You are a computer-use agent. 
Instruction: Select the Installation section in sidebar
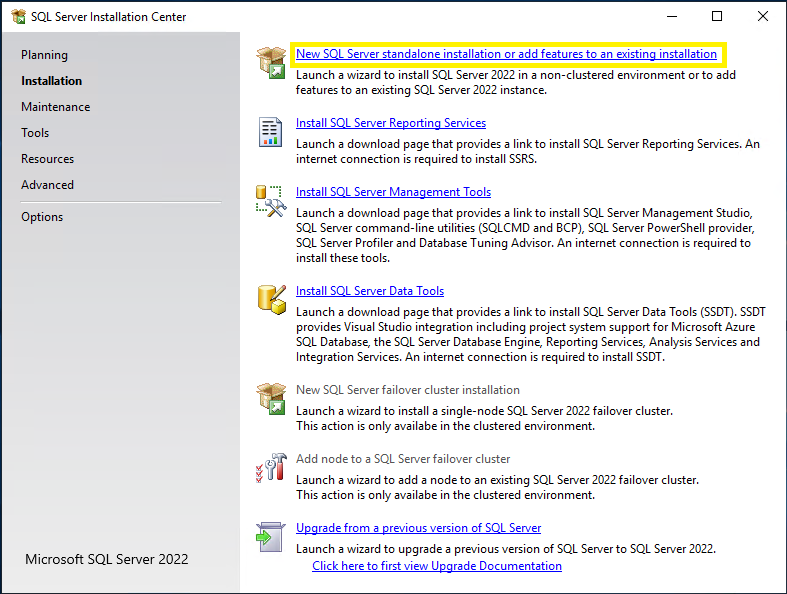[x=52, y=81]
